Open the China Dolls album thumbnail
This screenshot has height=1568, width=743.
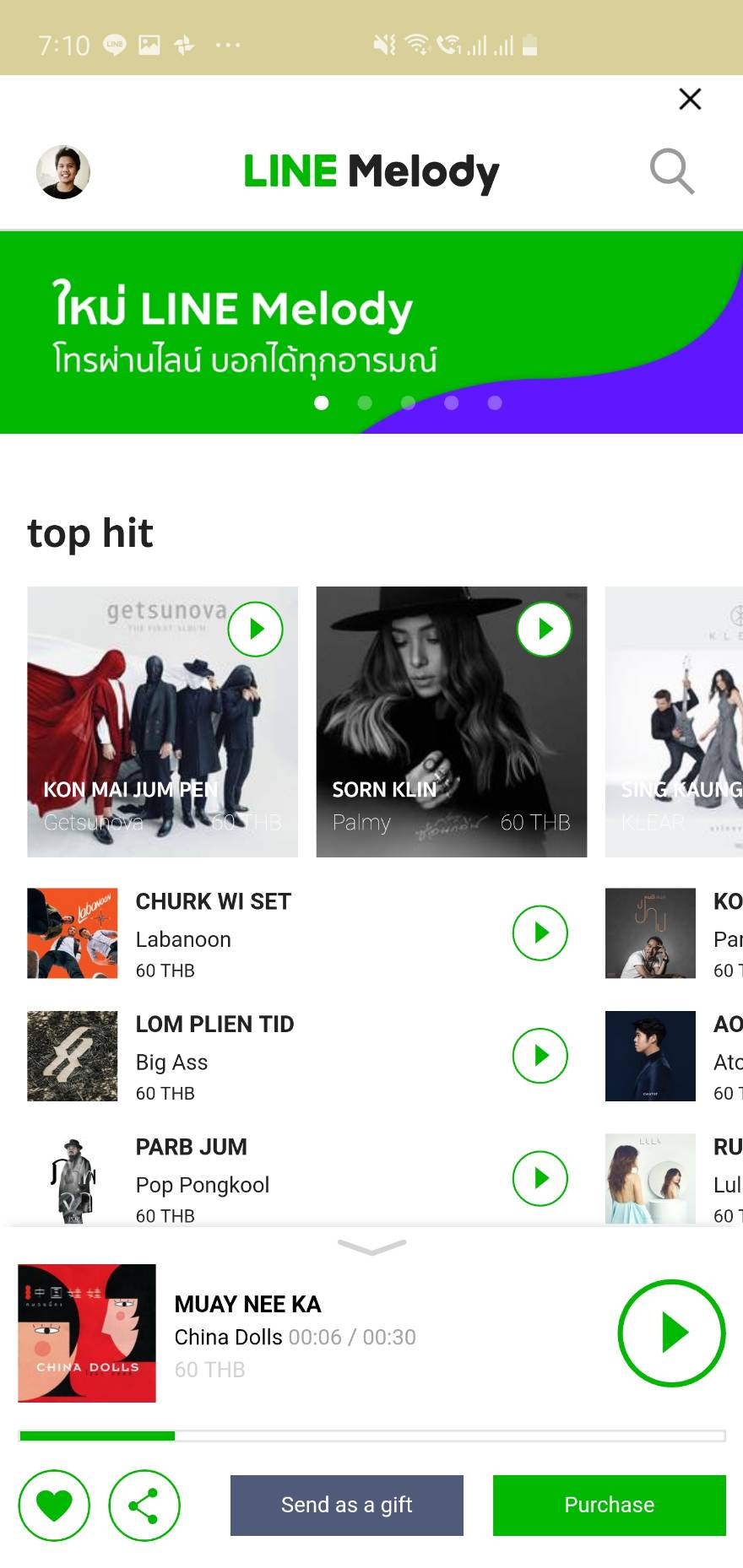point(87,1333)
